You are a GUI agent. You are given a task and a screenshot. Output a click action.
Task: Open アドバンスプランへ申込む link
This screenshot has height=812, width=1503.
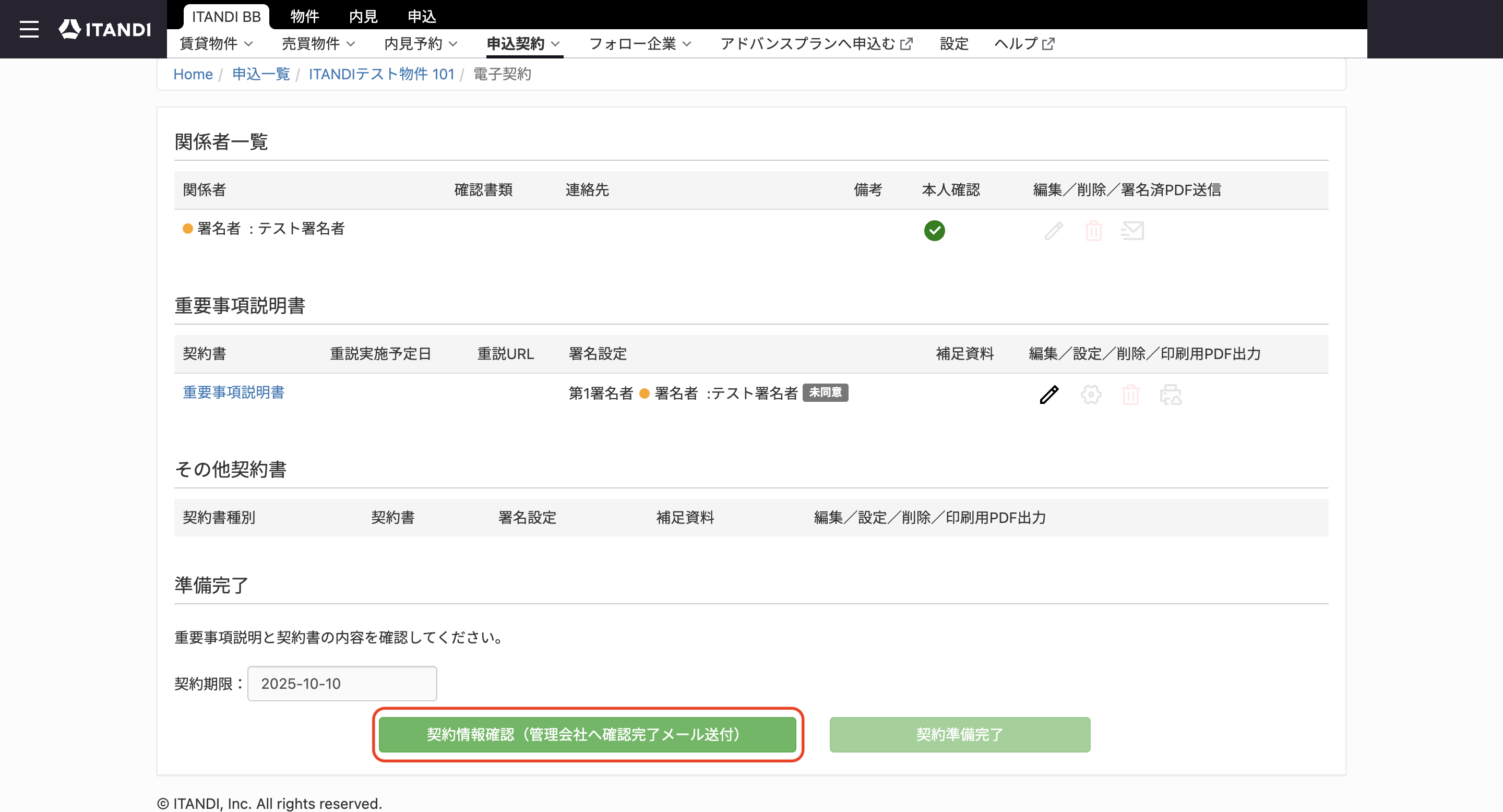pyautogui.click(x=816, y=44)
